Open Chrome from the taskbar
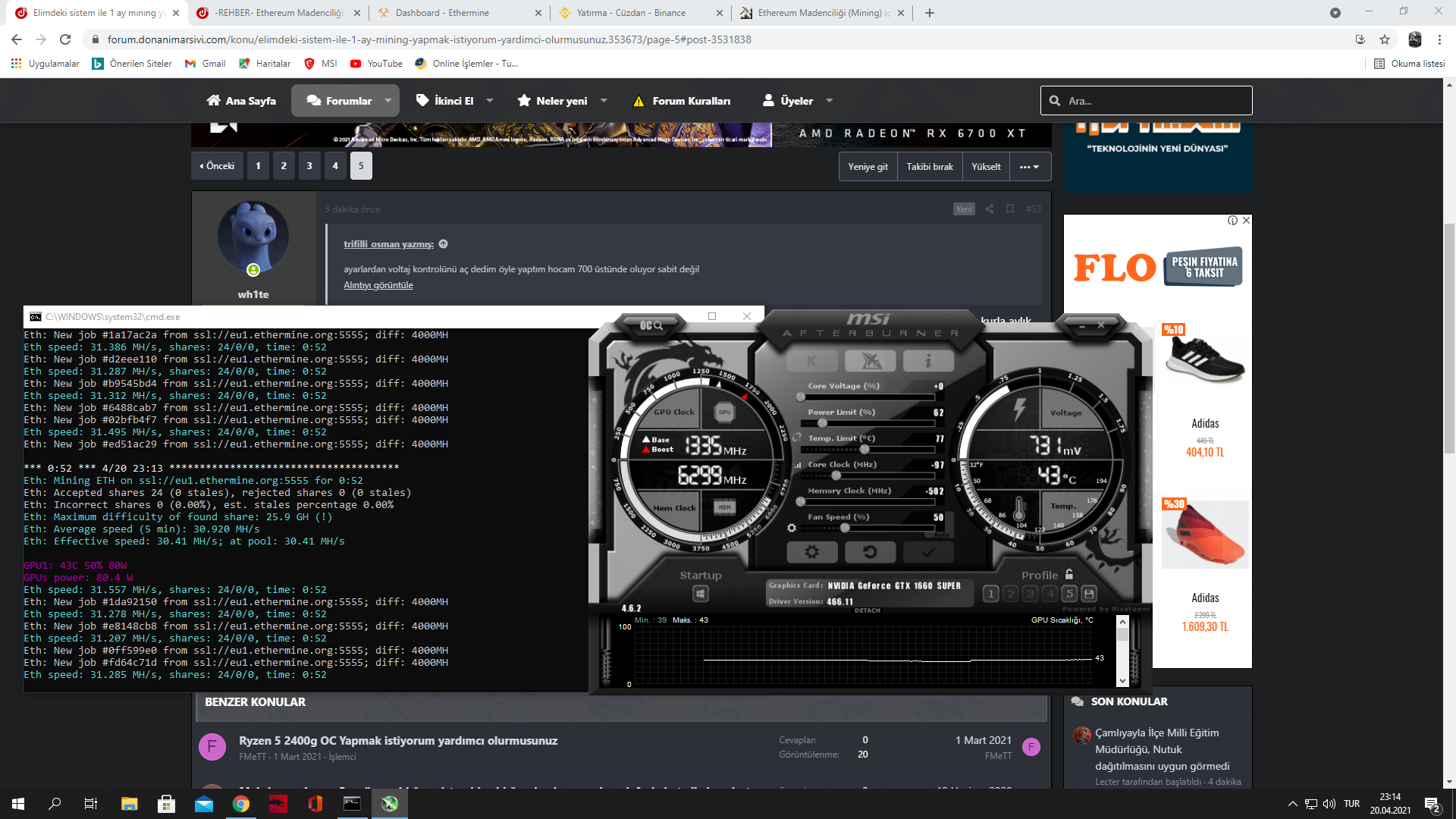The height and width of the screenshot is (819, 1456). [x=241, y=804]
